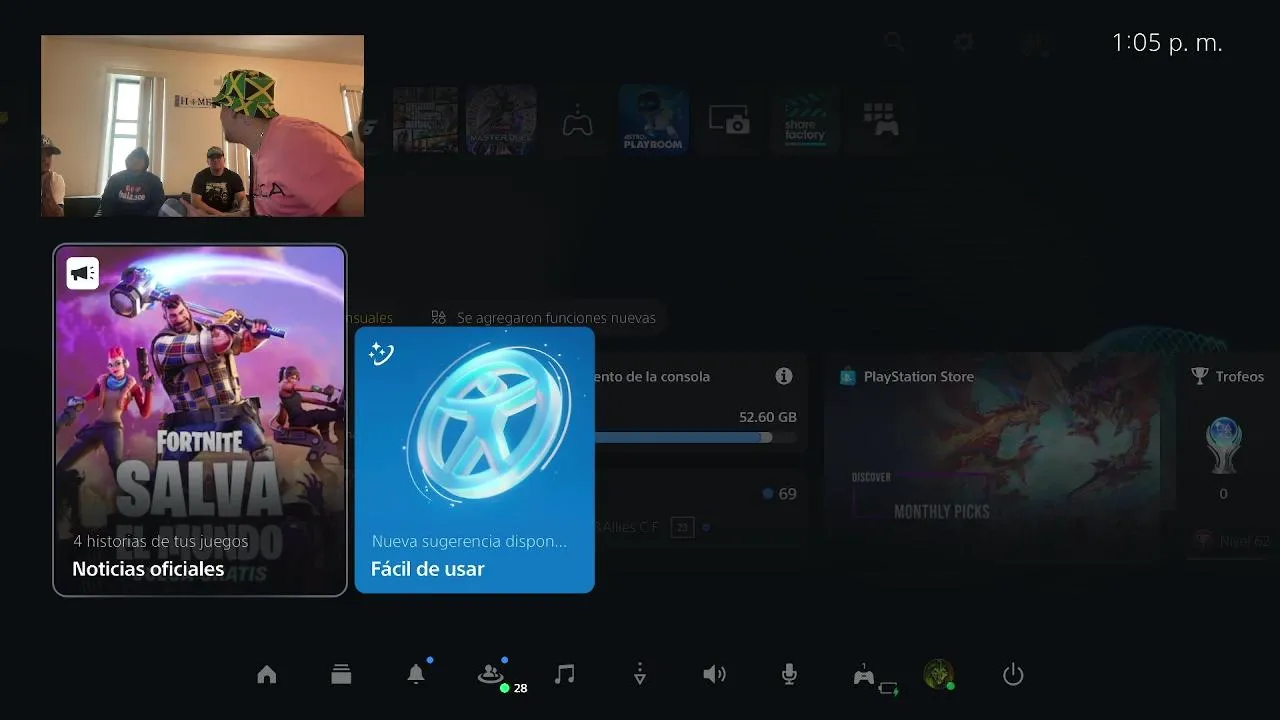Click the webcam overlay video

[202, 126]
